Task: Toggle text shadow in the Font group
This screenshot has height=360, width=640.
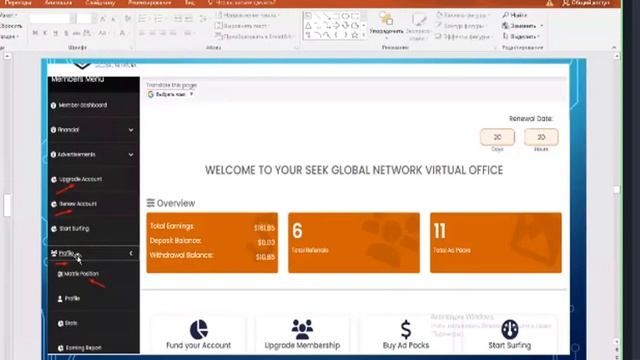Action: pos(66,33)
